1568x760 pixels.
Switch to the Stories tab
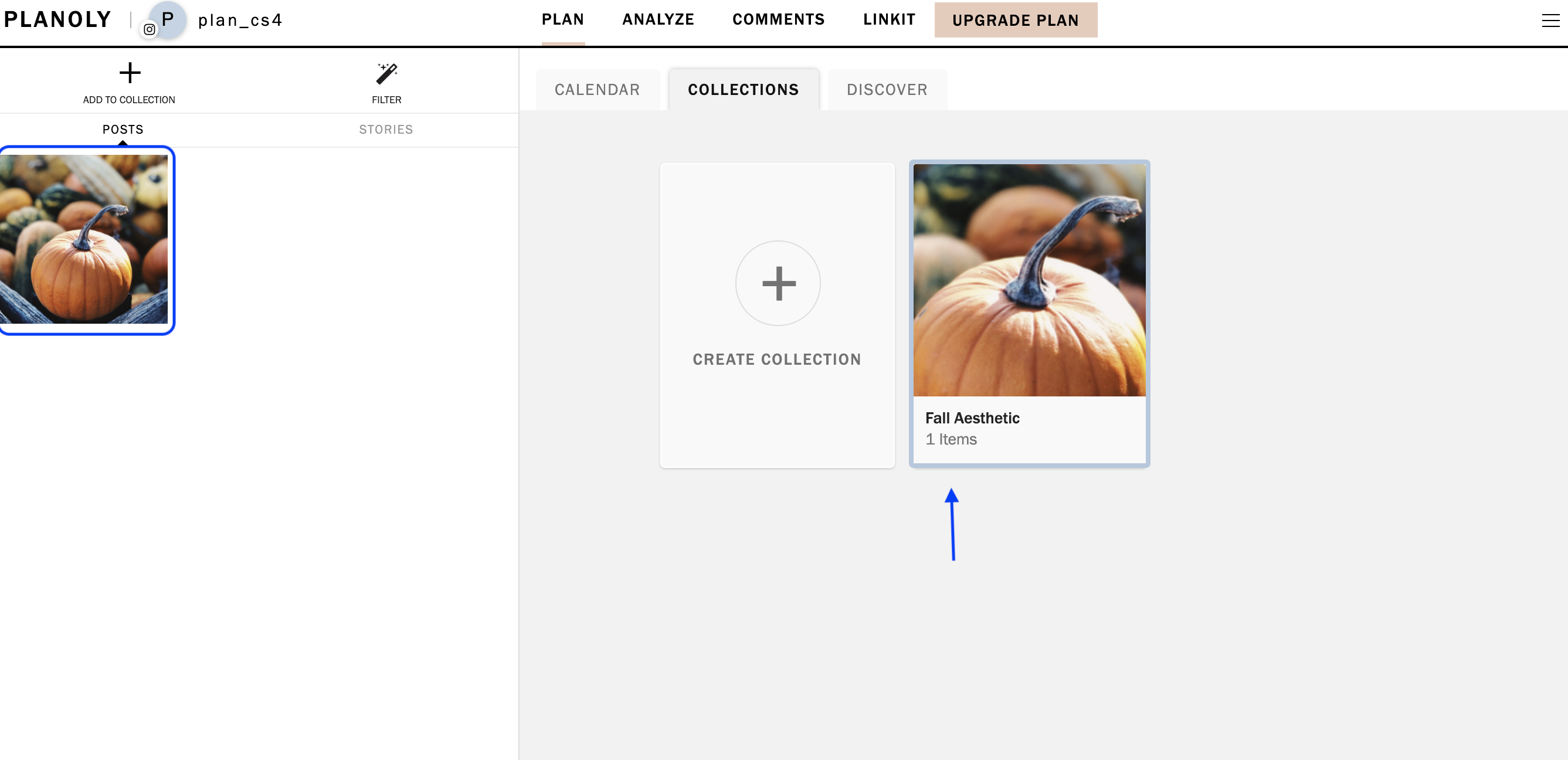pyautogui.click(x=386, y=130)
